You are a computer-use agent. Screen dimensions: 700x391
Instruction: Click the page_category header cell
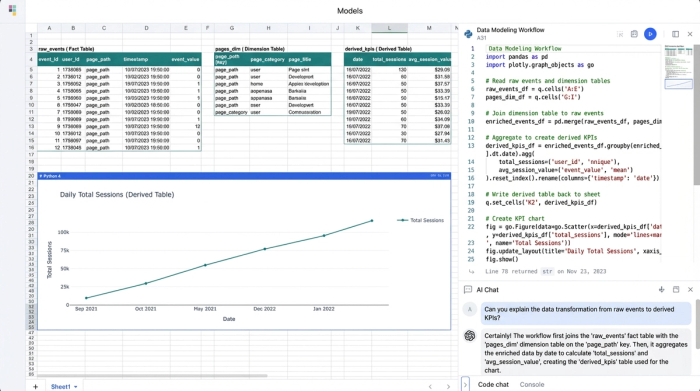pyautogui.click(x=268, y=59)
